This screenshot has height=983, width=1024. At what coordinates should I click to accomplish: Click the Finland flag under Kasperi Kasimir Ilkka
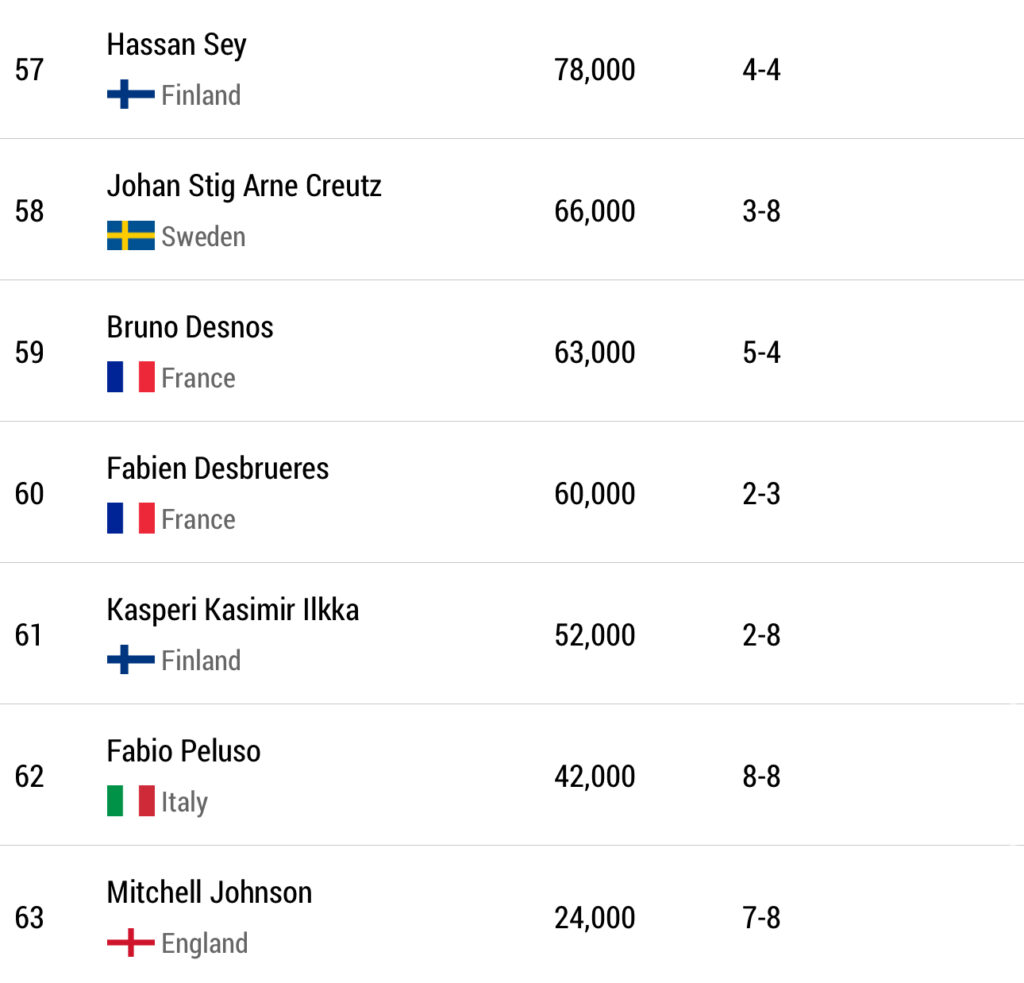[130, 660]
